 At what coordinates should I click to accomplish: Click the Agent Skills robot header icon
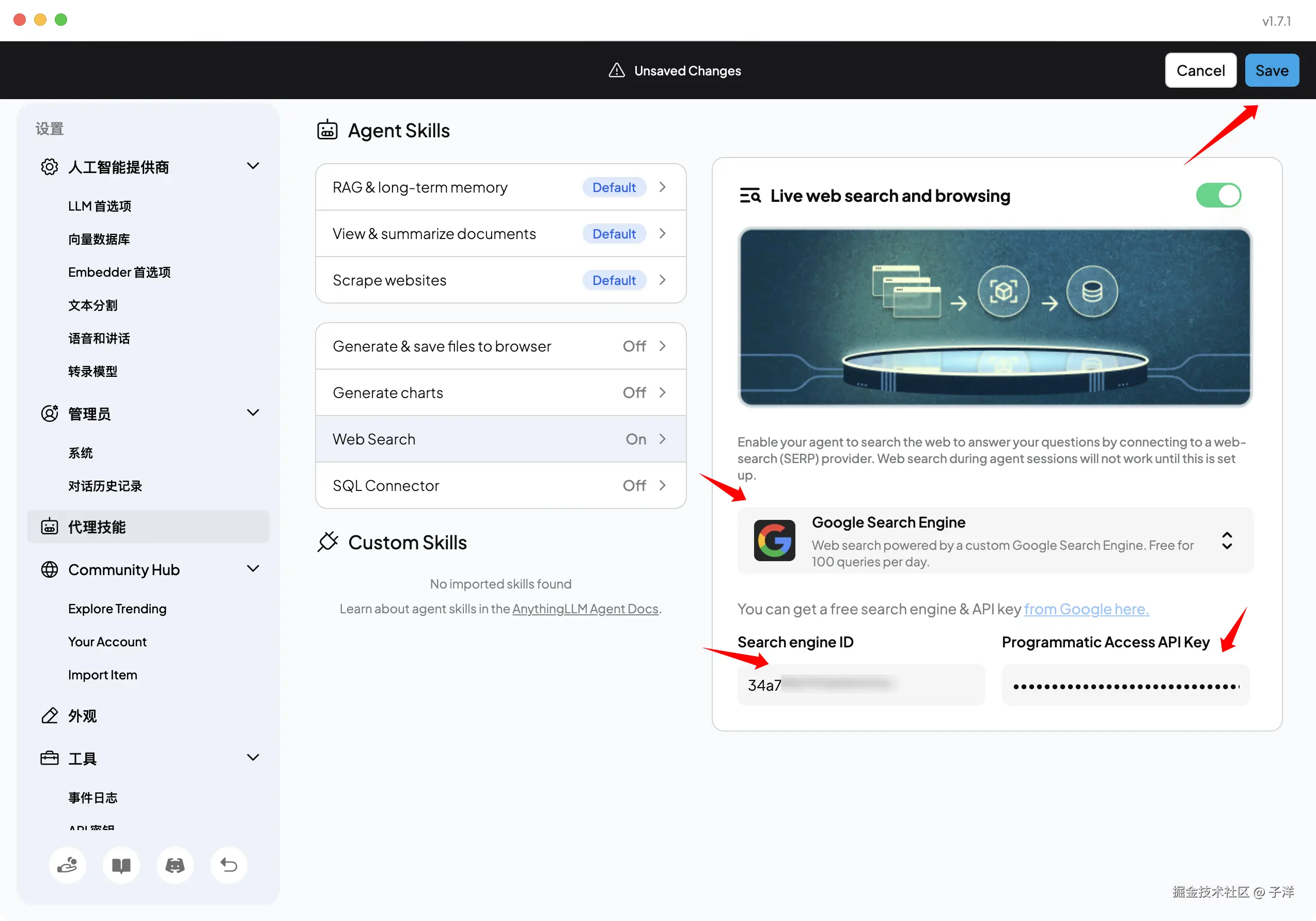(327, 130)
